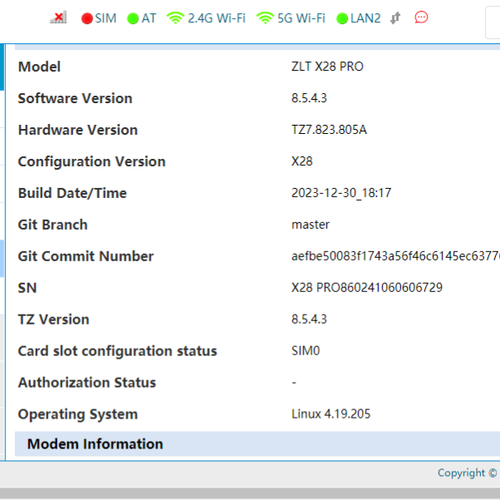Select configuration version value X28
The width and height of the screenshot is (500, 500).
[302, 161]
